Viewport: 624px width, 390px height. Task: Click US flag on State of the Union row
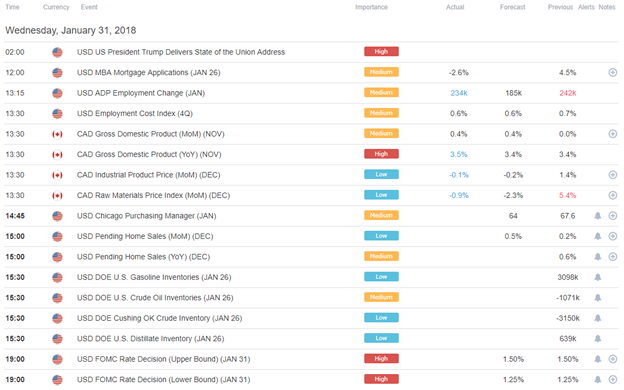point(57,52)
